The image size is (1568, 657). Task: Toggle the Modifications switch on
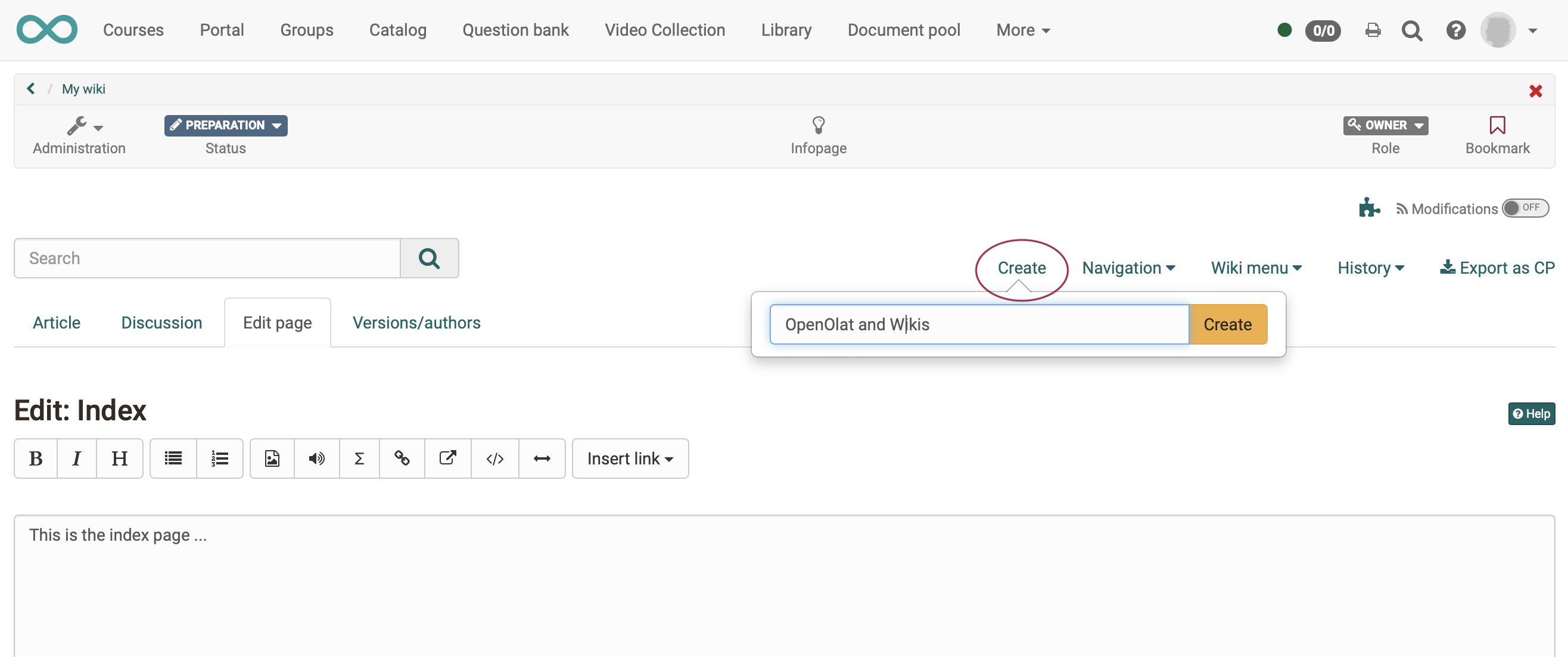[x=1524, y=208]
